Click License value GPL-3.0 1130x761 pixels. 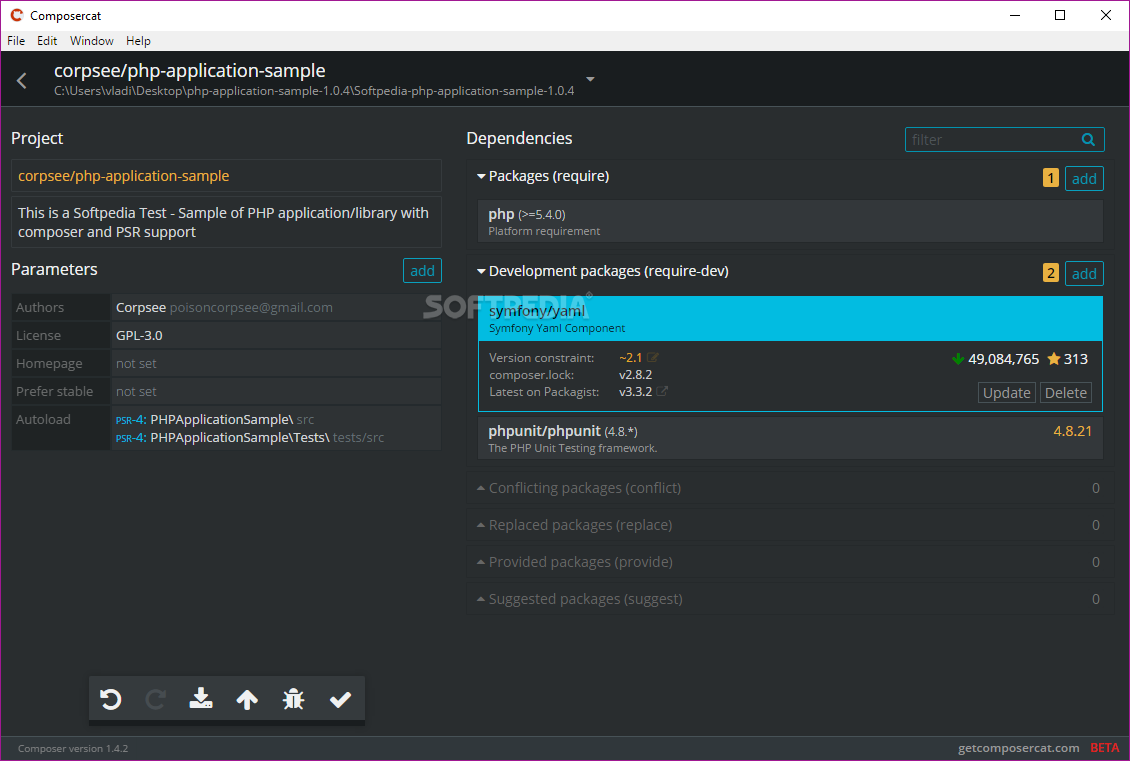139,336
